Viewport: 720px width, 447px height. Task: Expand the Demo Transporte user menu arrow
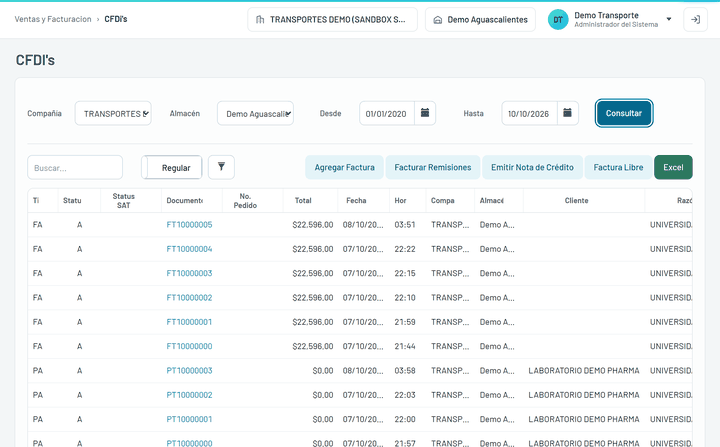[x=669, y=19]
